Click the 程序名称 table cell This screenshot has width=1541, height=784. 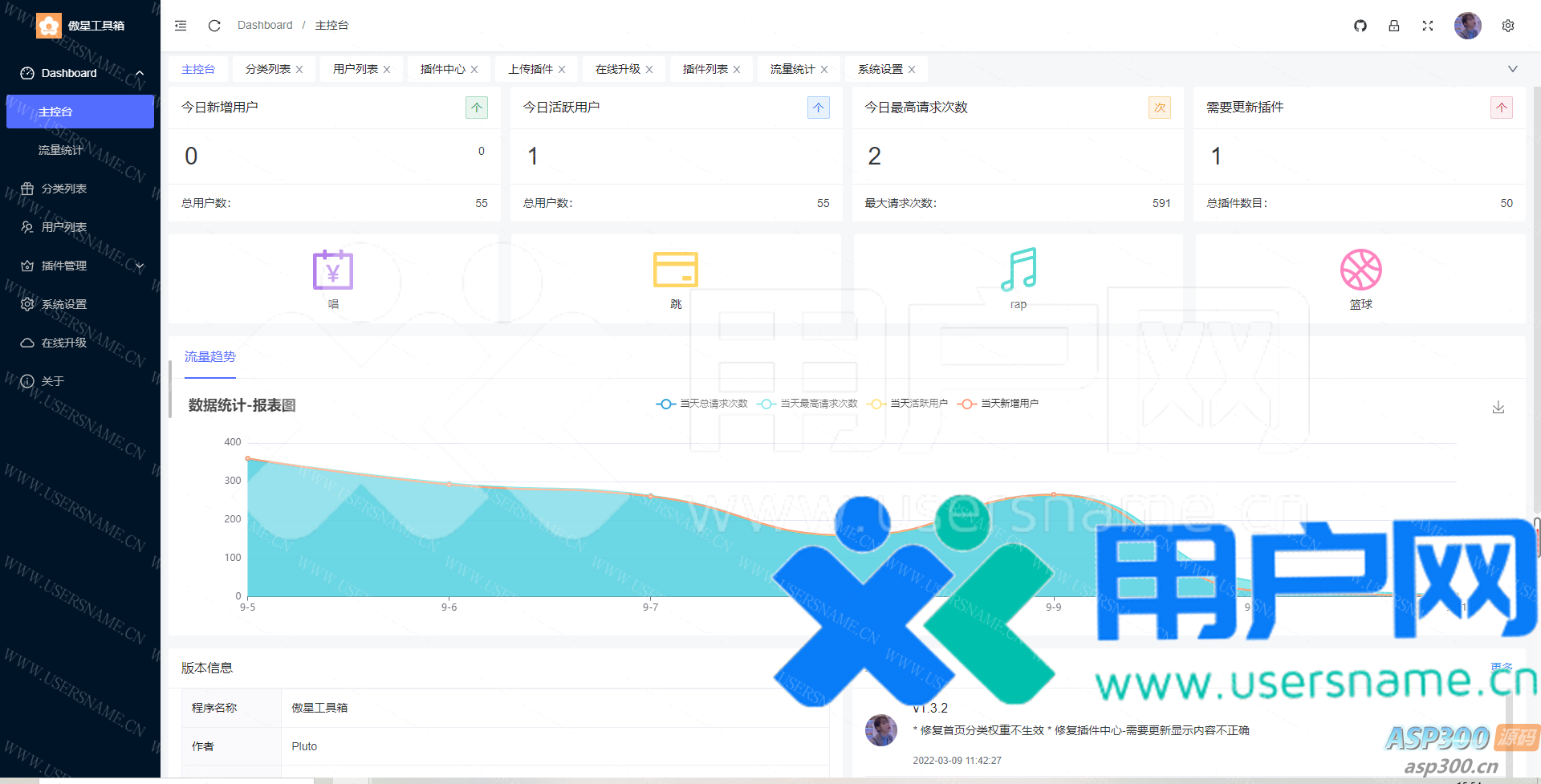click(231, 708)
